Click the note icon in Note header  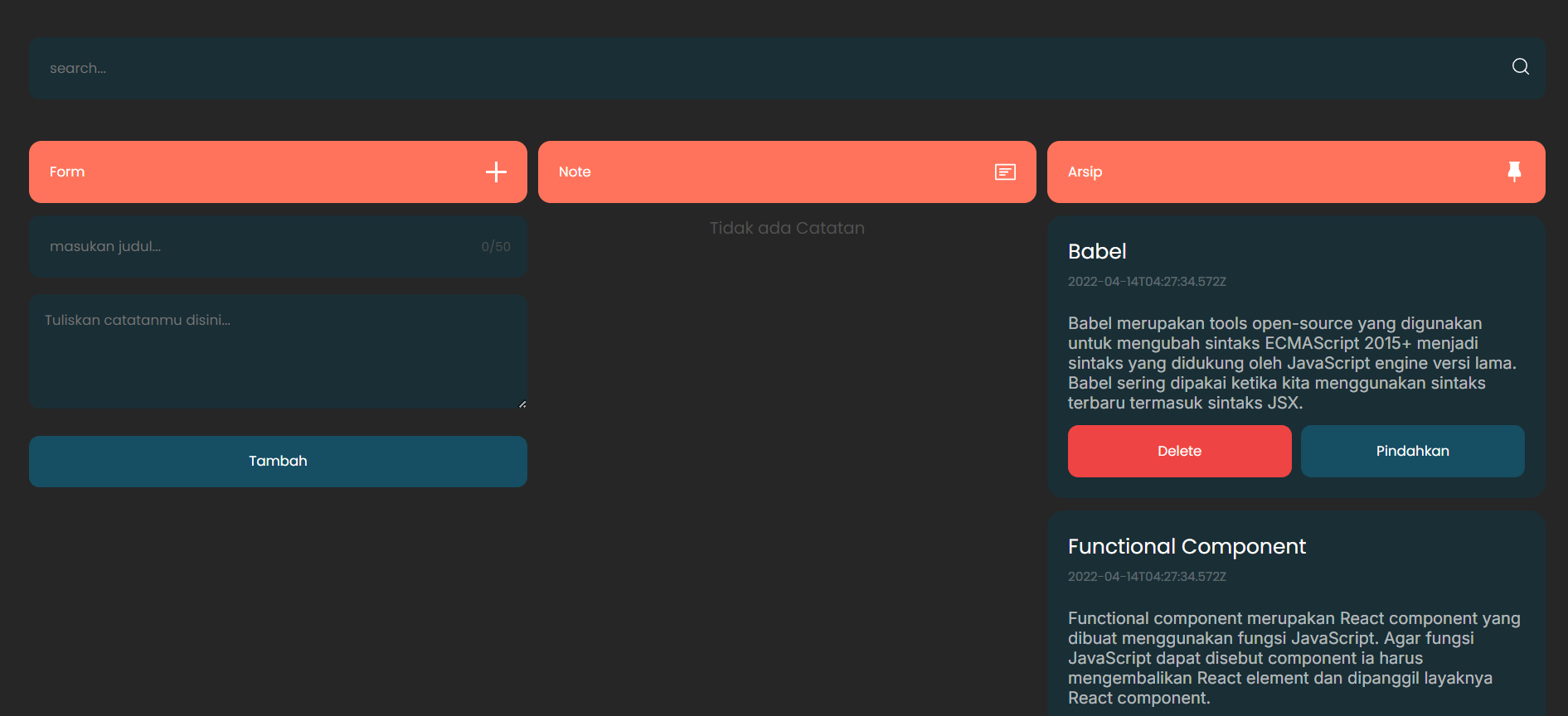1005,172
